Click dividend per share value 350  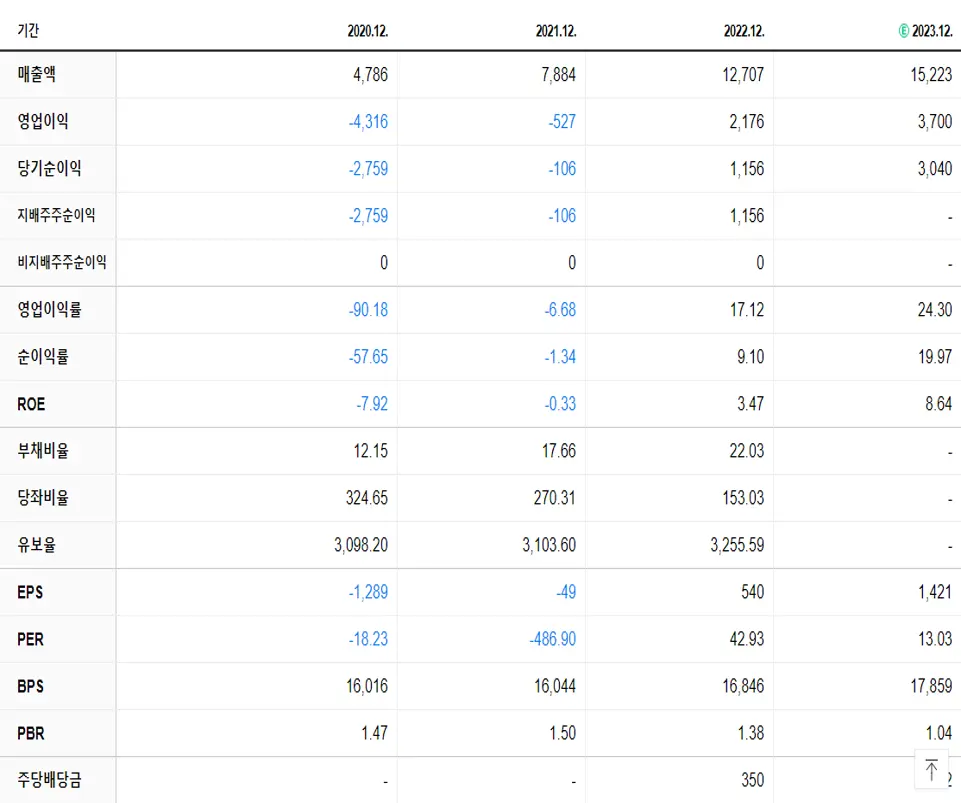point(753,780)
